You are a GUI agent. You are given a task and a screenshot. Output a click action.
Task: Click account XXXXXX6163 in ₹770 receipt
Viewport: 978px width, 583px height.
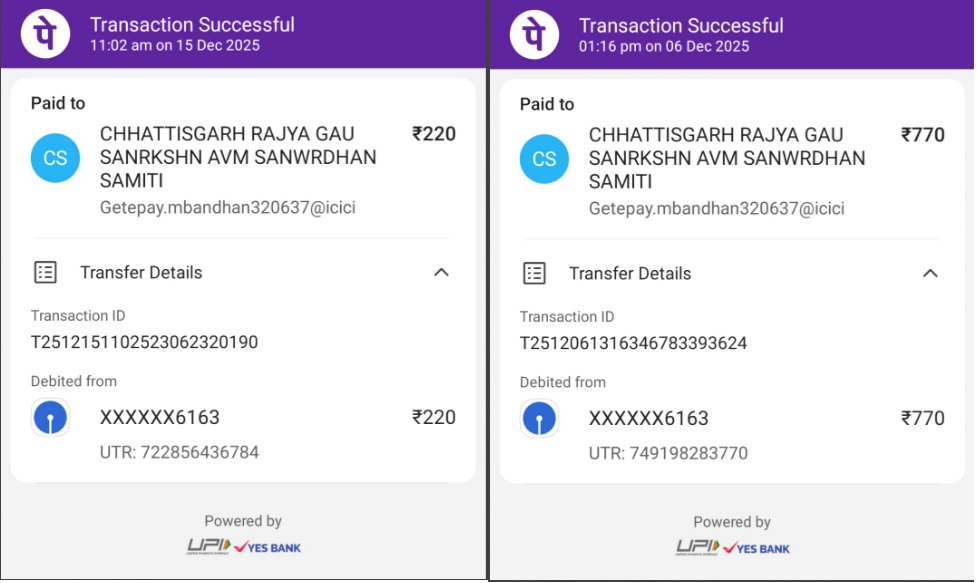pyautogui.click(x=648, y=419)
